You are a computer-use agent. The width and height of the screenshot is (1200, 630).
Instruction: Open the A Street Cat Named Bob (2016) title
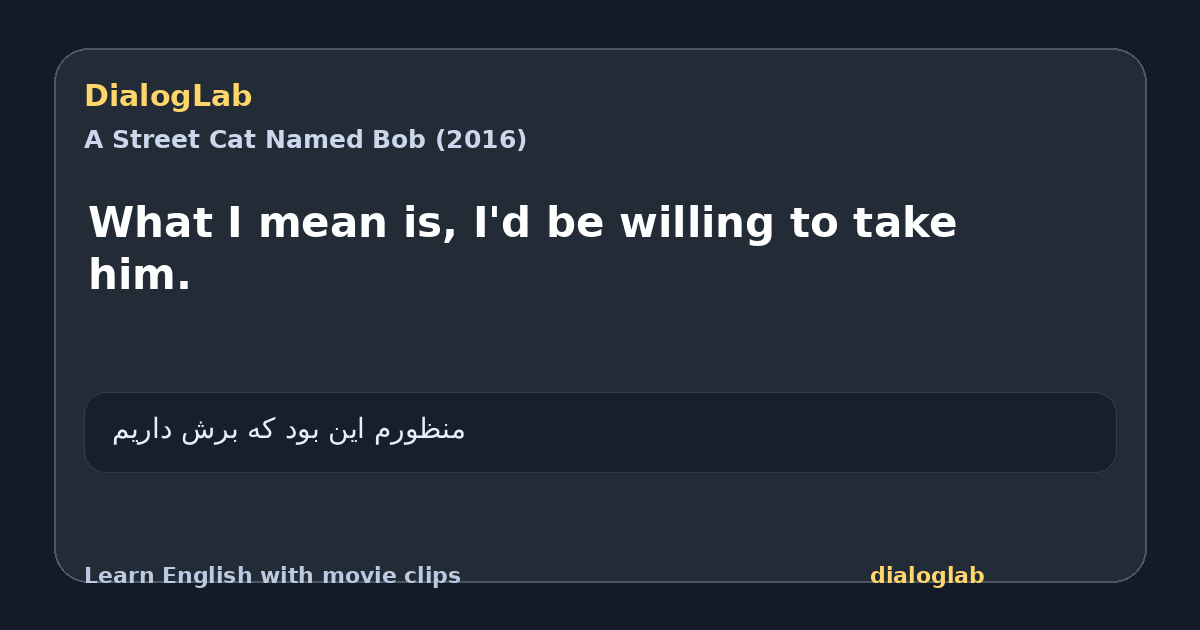(305, 140)
